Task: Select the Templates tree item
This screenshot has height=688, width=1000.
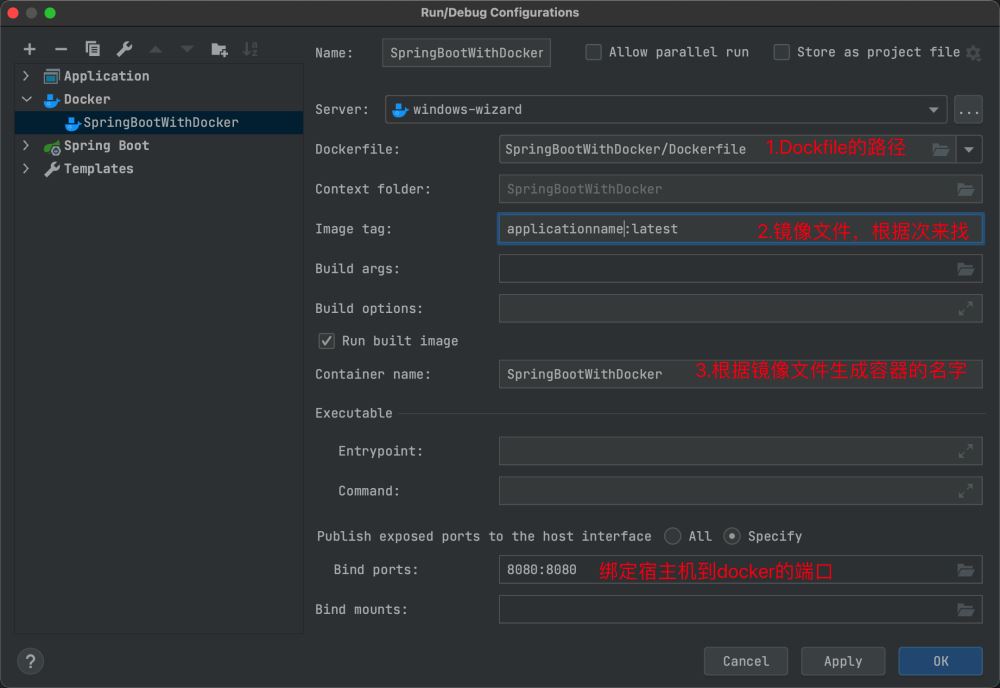Action: [x=98, y=169]
